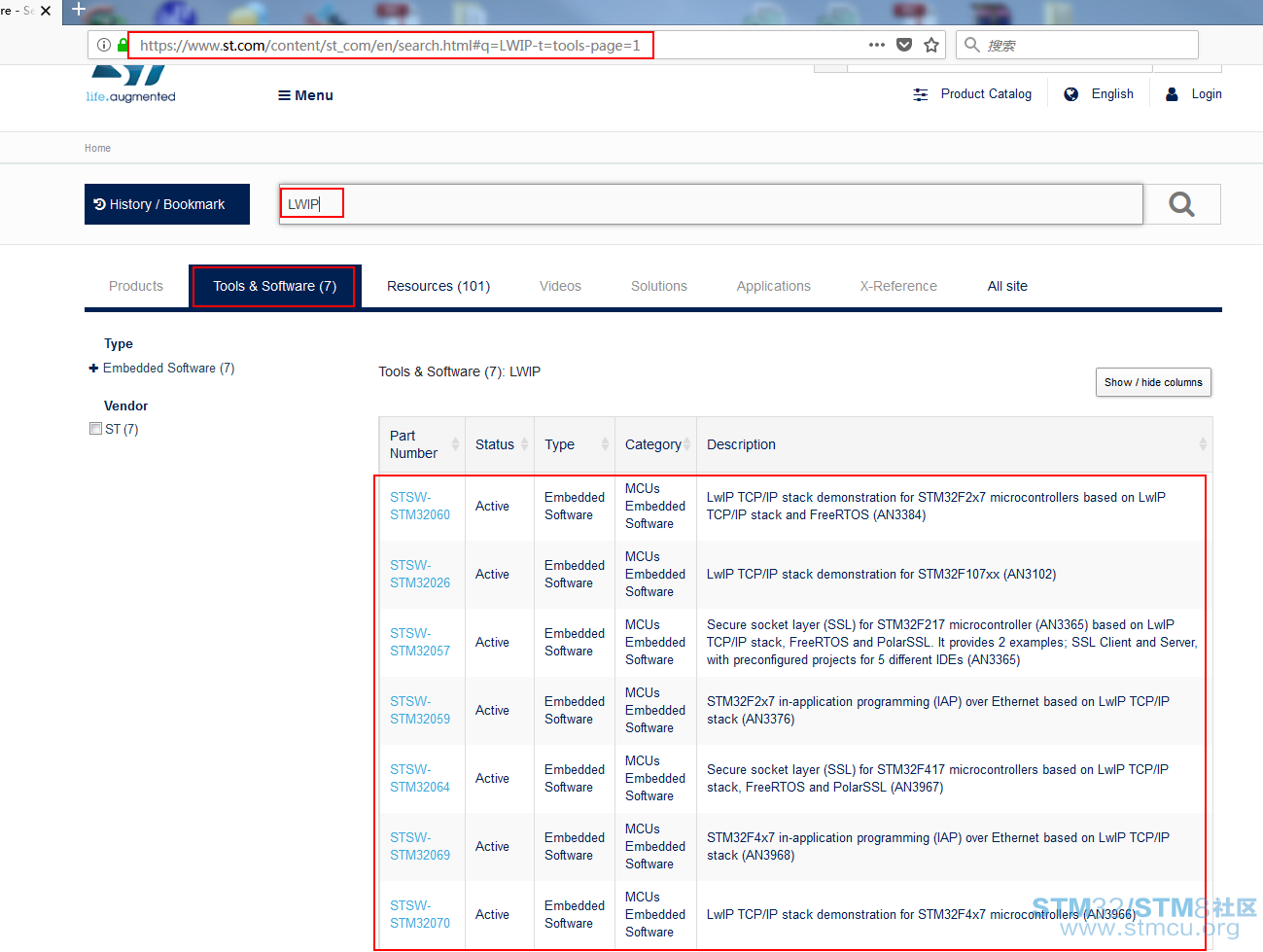Click description mentioning AN3365
1263x952 pixels.
click(x=952, y=642)
